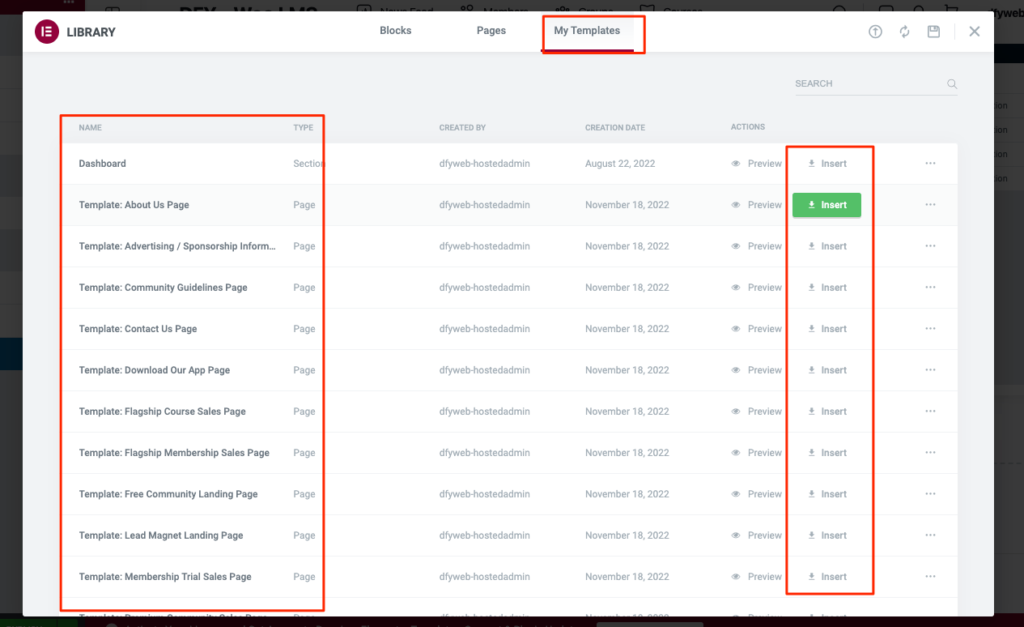The width and height of the screenshot is (1024, 627).
Task: Click the import template upload icon
Action: [875, 32]
